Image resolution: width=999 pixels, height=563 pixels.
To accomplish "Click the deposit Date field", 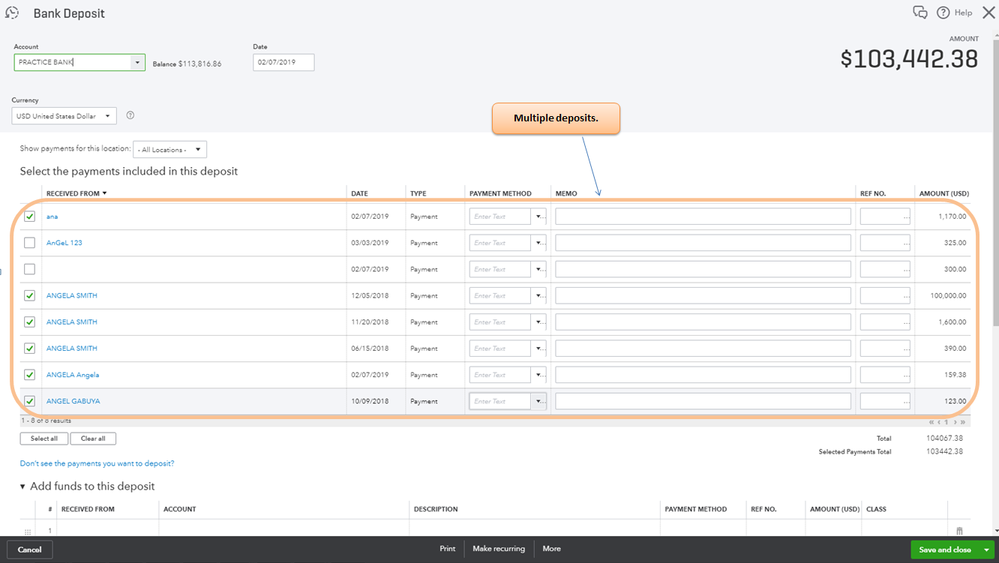I will tap(284, 62).
